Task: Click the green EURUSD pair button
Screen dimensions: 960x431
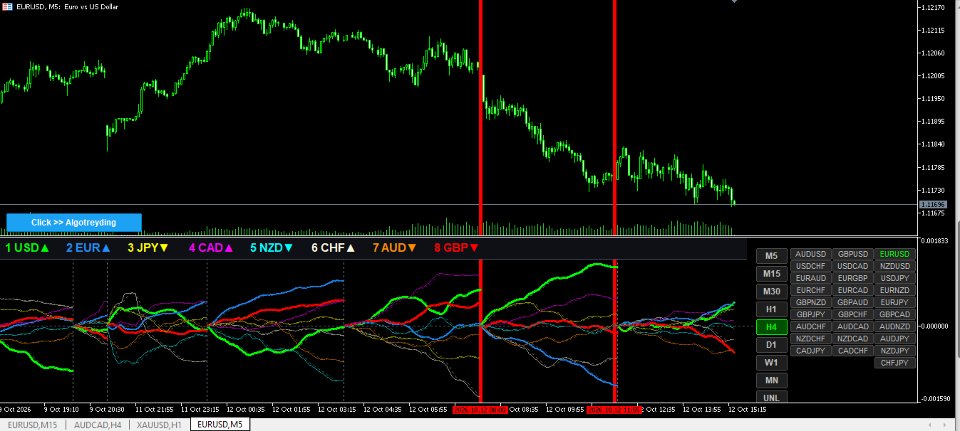Action: tap(894, 254)
